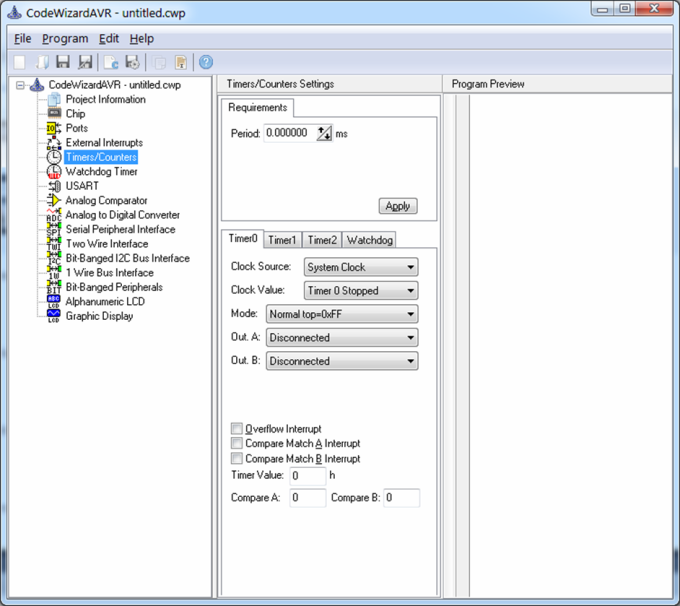
Task: Switch to the Watchdog tab
Action: point(369,240)
